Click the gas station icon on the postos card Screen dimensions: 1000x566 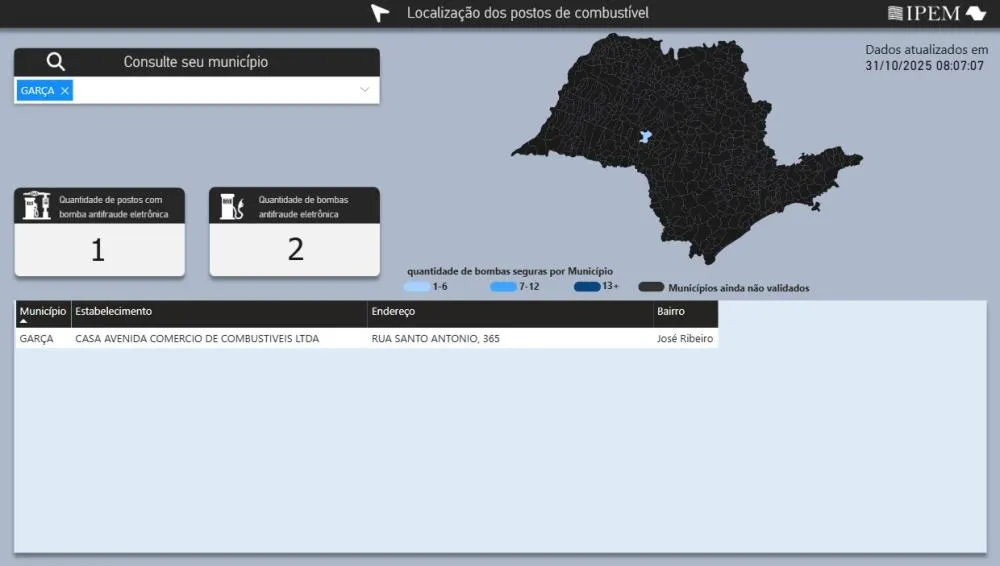click(37, 205)
